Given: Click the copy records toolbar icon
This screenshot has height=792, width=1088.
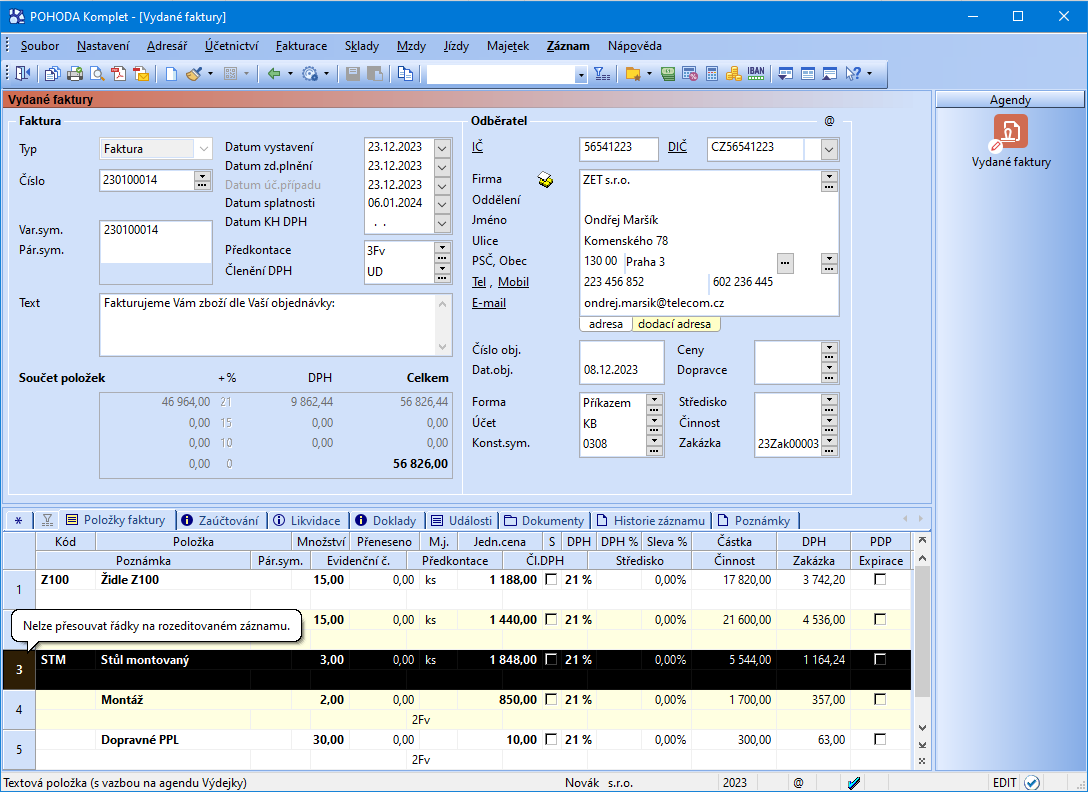Looking at the screenshot, I should (52, 74).
